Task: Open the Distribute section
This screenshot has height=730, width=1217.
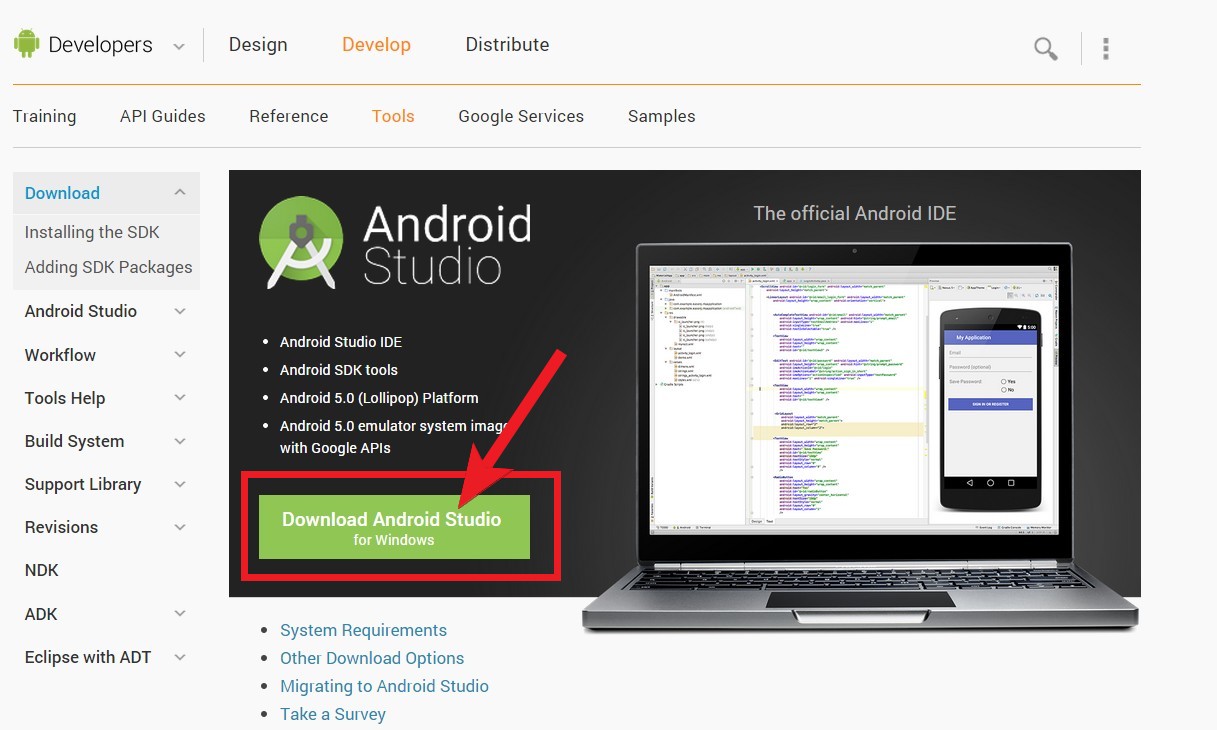Action: [x=507, y=45]
